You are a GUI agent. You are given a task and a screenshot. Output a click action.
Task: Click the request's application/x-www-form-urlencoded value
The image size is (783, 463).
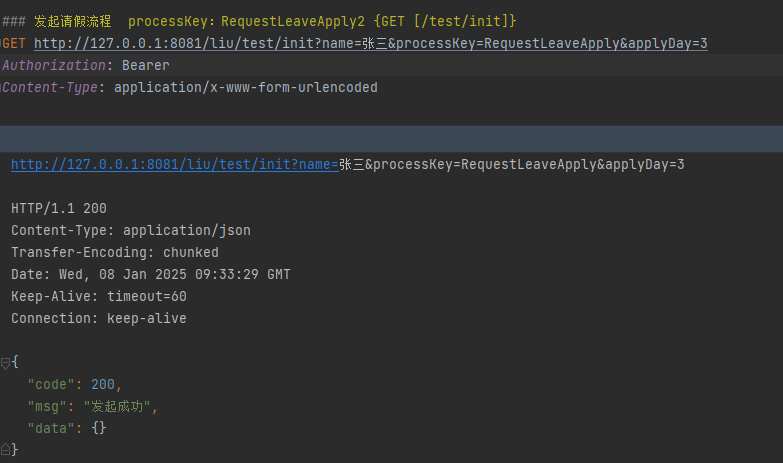coord(246,87)
